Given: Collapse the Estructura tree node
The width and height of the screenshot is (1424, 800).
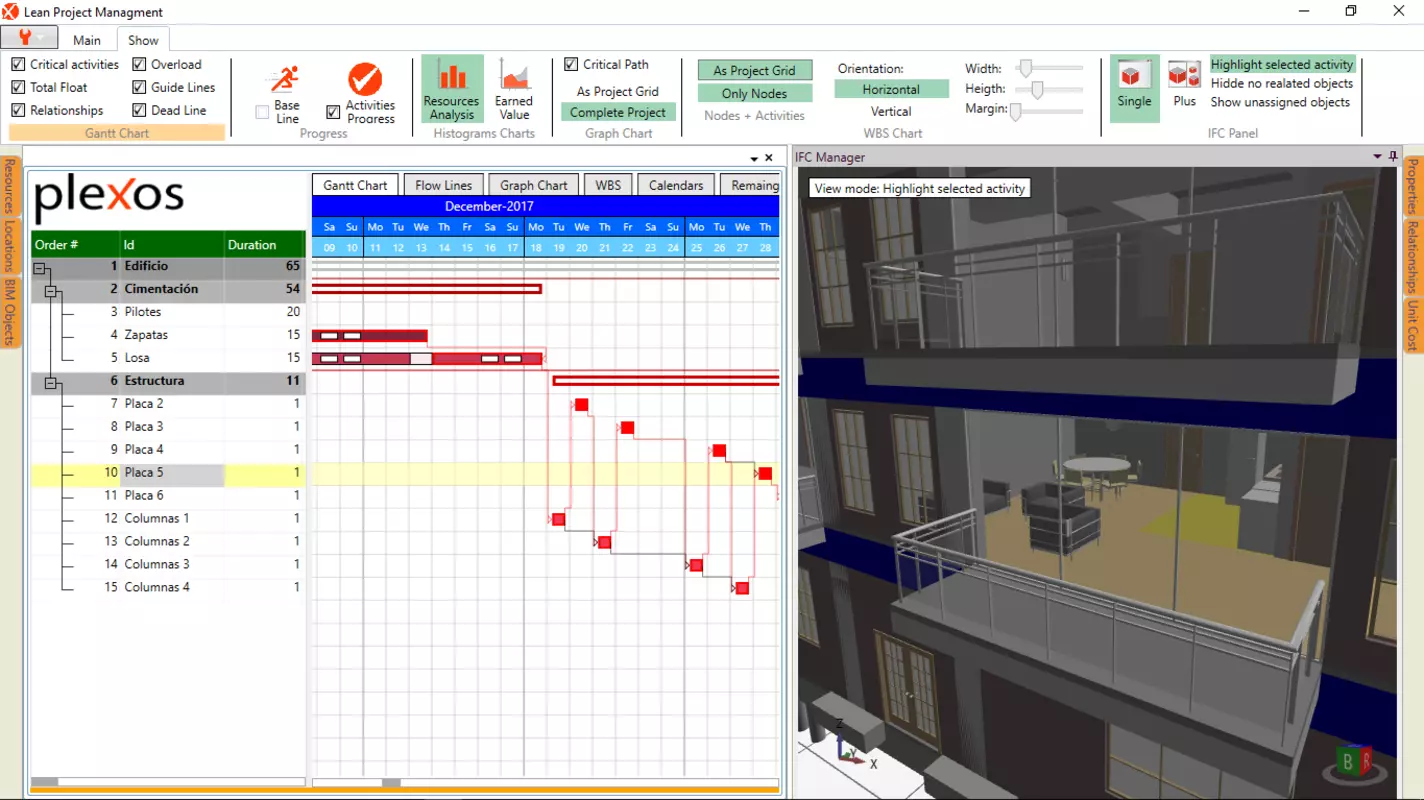Looking at the screenshot, I should [x=52, y=382].
